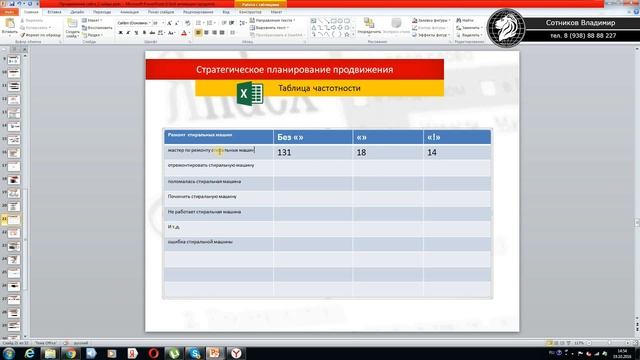Click the table cell containing 14

tap(457, 152)
